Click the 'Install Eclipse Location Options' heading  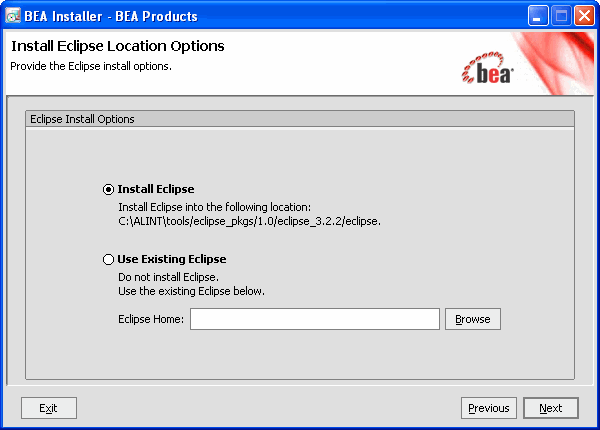coord(117,46)
